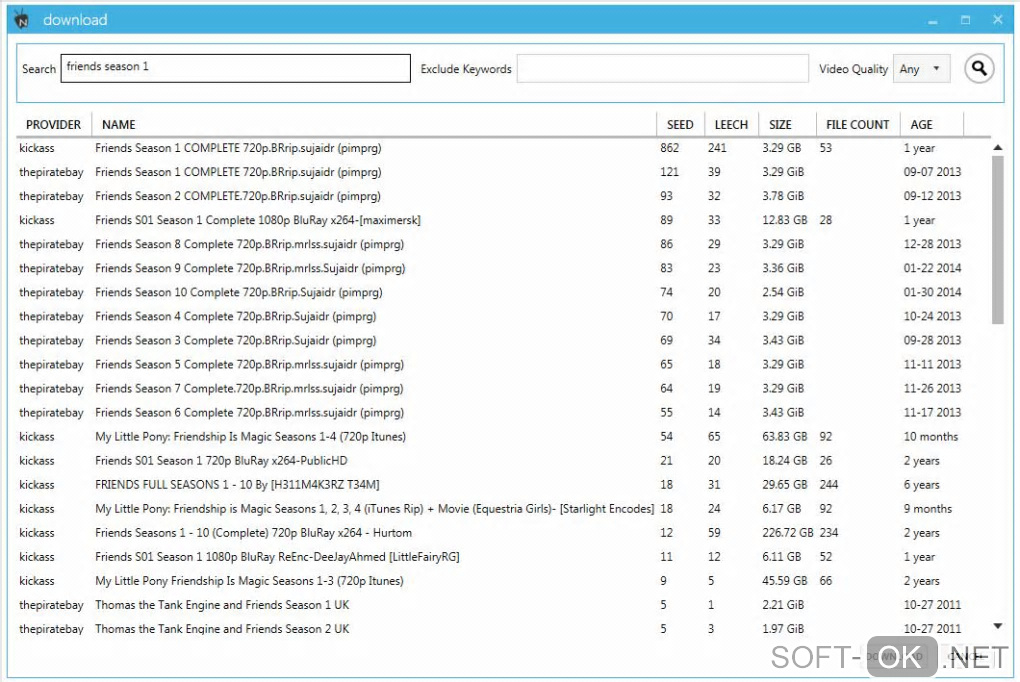Click age value 01-30 2014

tap(932, 292)
